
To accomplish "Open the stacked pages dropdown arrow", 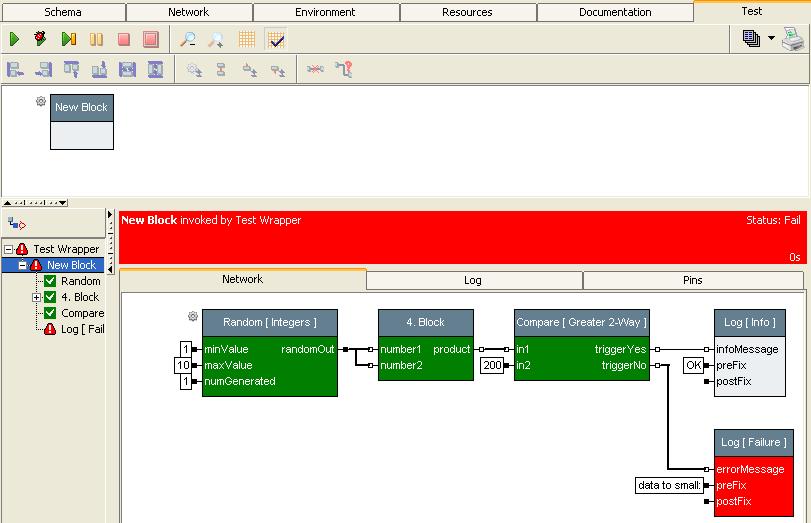I will 771,40.
